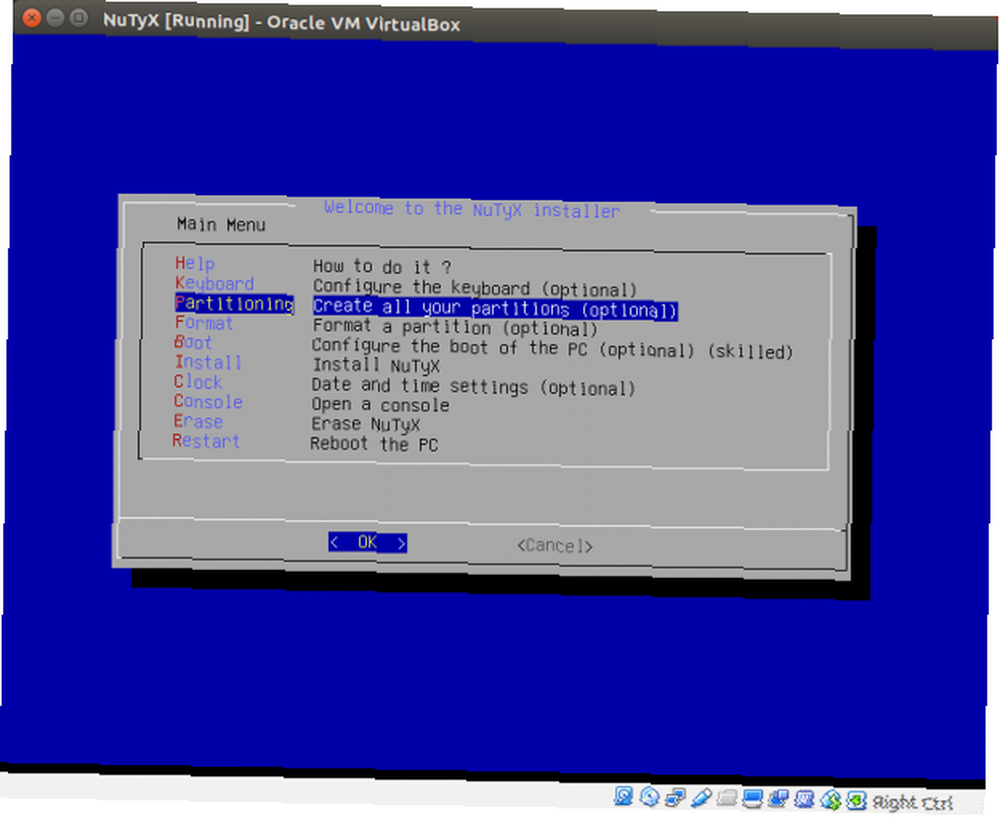
Task: Click the optical disc status icon
Action: pyautogui.click(x=649, y=796)
